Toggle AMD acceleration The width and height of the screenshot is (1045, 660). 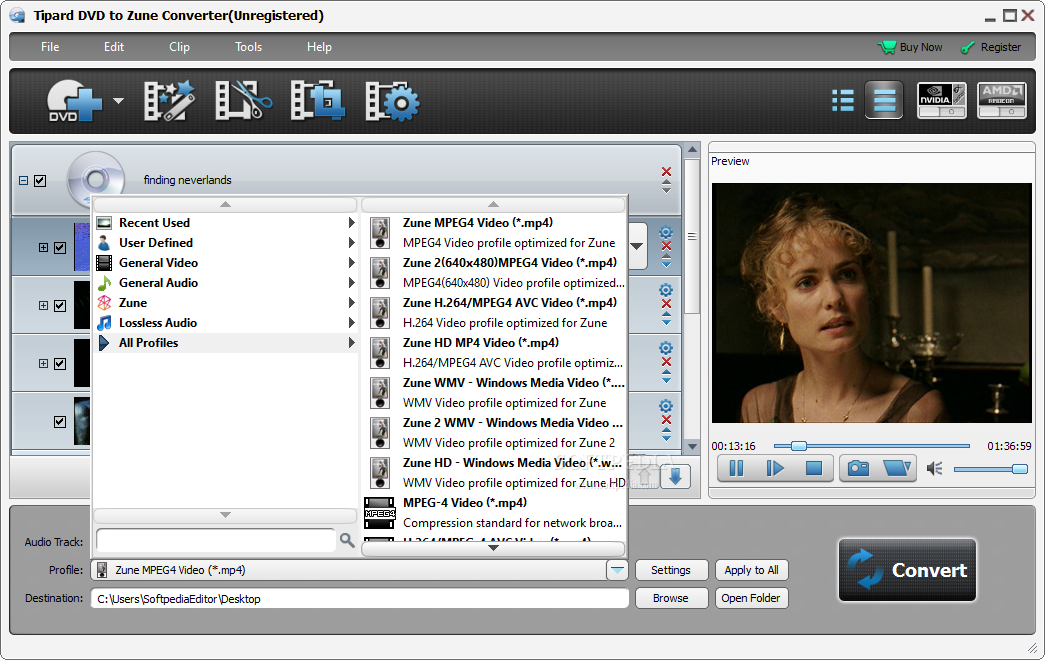[1002, 100]
